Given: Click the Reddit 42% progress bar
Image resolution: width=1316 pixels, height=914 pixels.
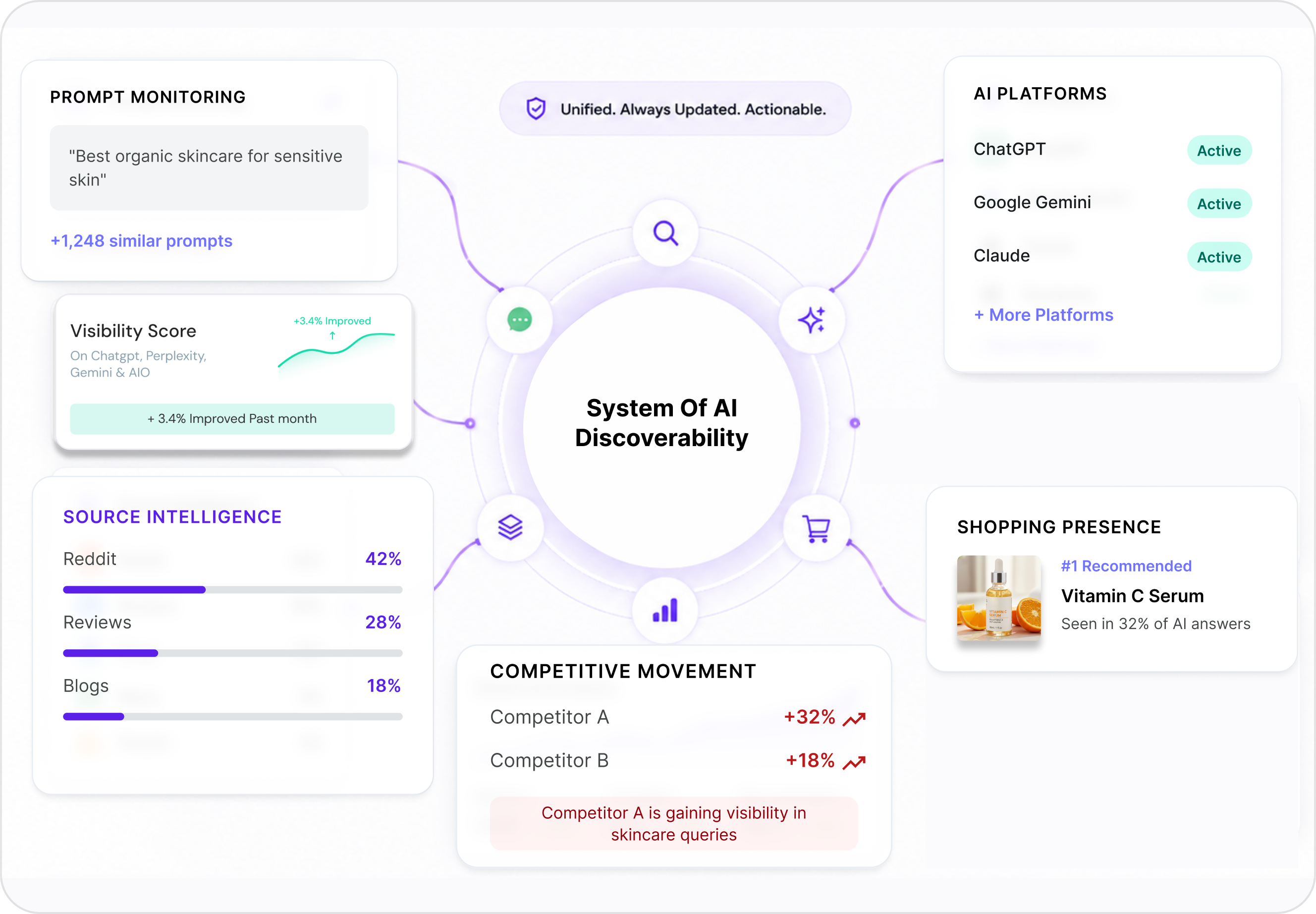Looking at the screenshot, I should pos(232,590).
